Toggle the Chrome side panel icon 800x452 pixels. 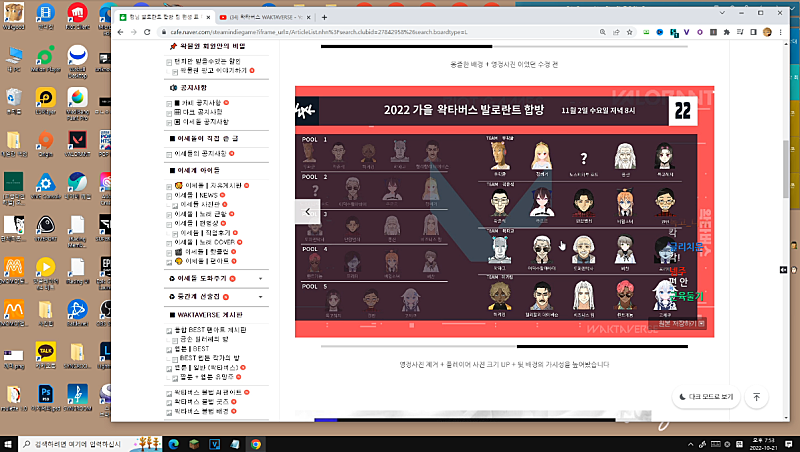[x=754, y=32]
